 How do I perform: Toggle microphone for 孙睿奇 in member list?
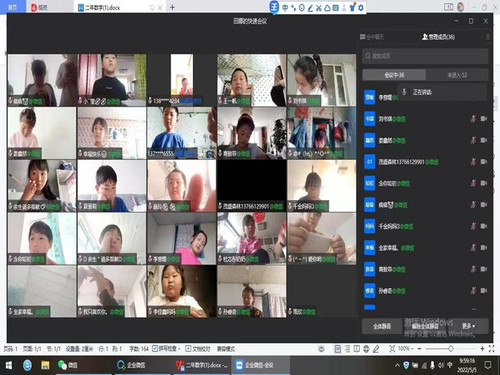click(473, 291)
